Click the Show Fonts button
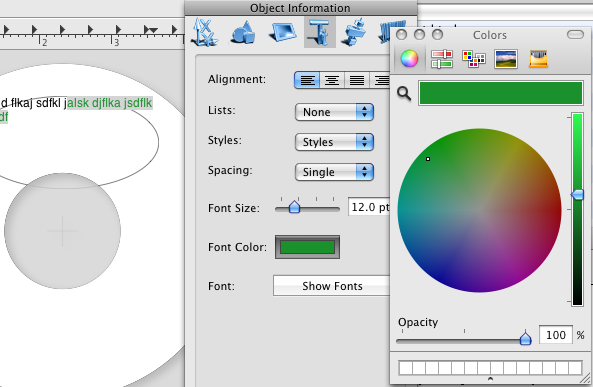 [332, 286]
